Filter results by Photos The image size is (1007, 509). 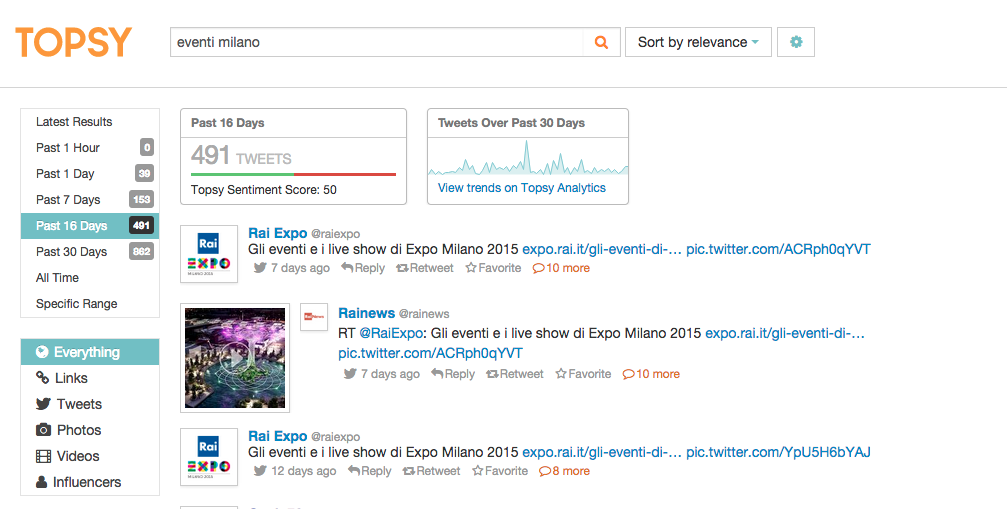(90, 430)
